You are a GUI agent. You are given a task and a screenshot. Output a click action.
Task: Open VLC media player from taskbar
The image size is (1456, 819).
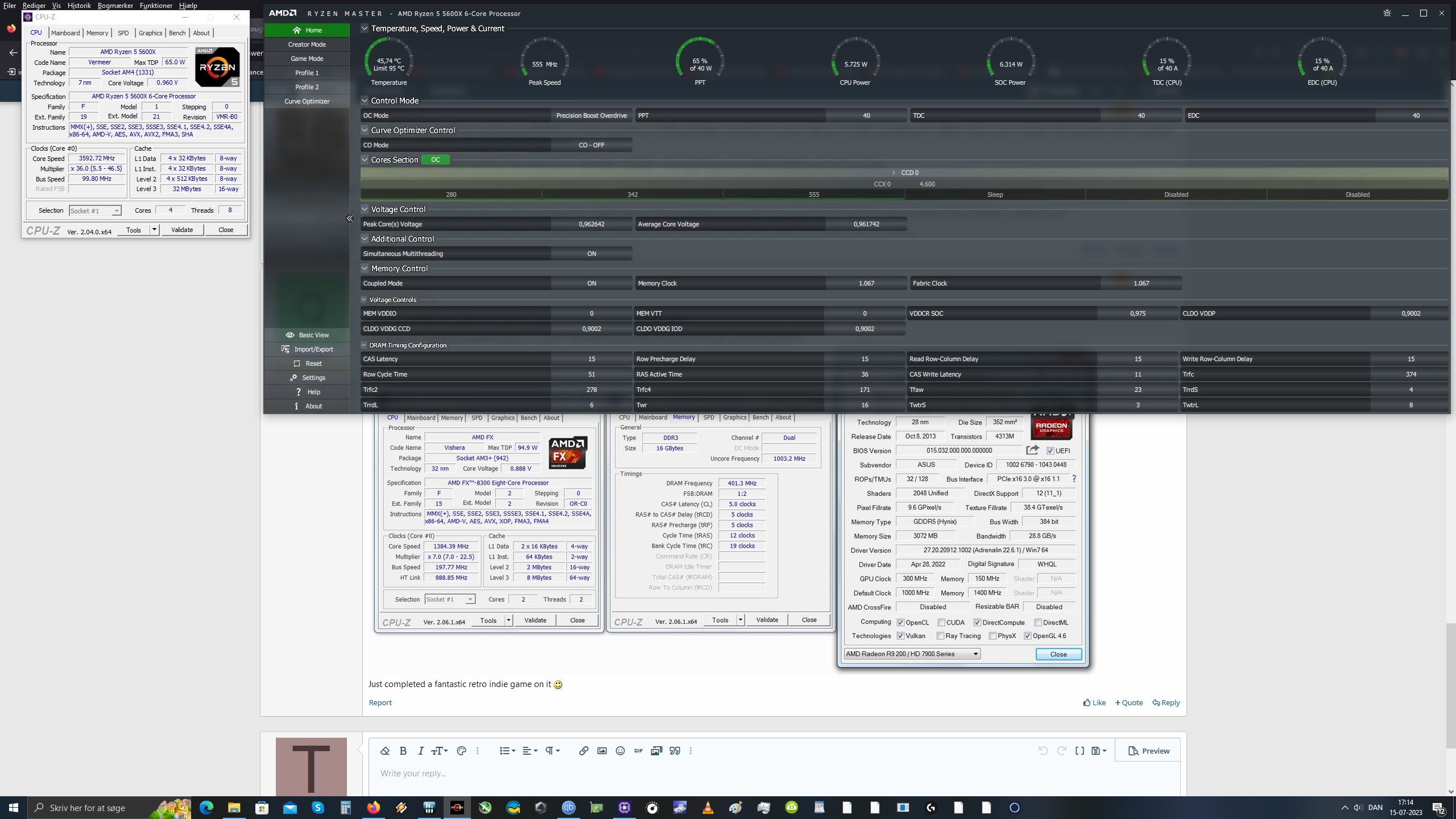pos(708,808)
